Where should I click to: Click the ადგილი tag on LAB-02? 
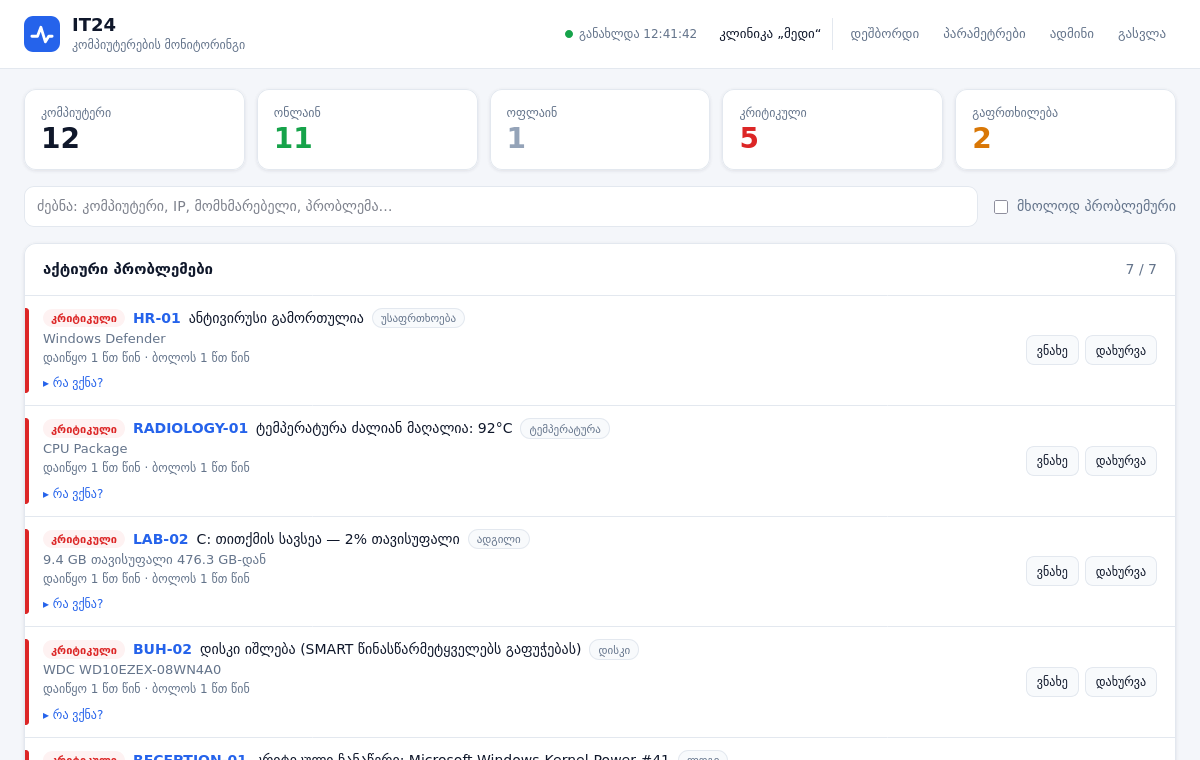point(499,539)
